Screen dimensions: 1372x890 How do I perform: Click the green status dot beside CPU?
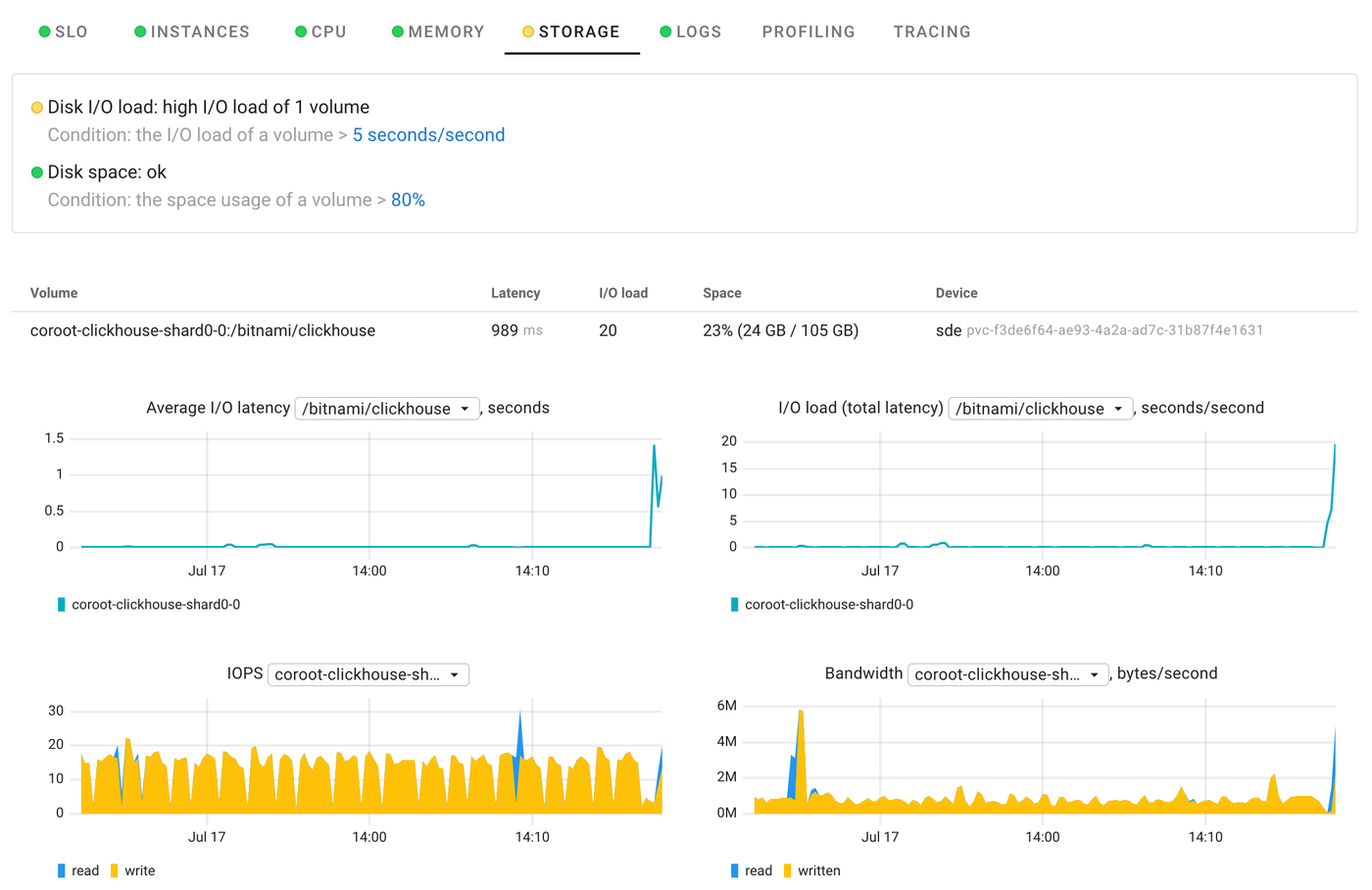click(x=301, y=31)
